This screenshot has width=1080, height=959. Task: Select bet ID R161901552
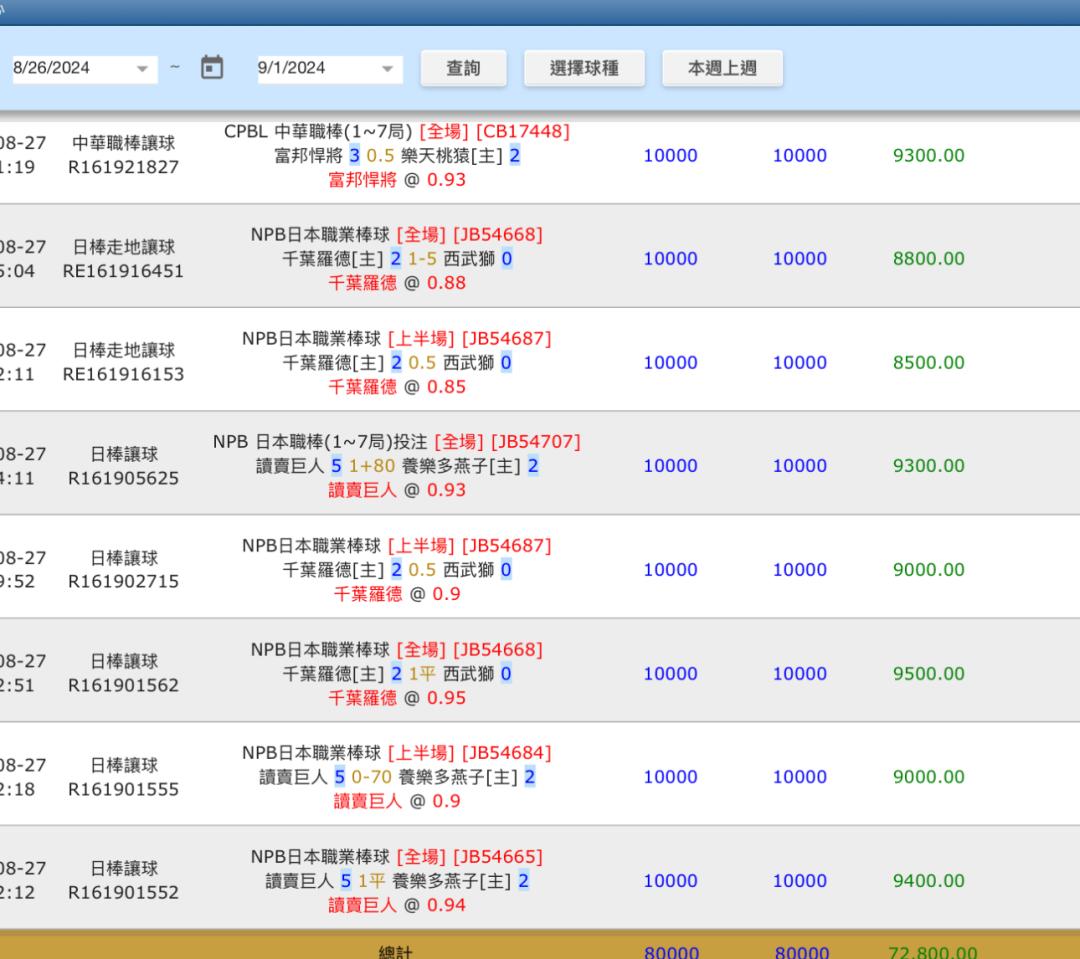tap(123, 893)
